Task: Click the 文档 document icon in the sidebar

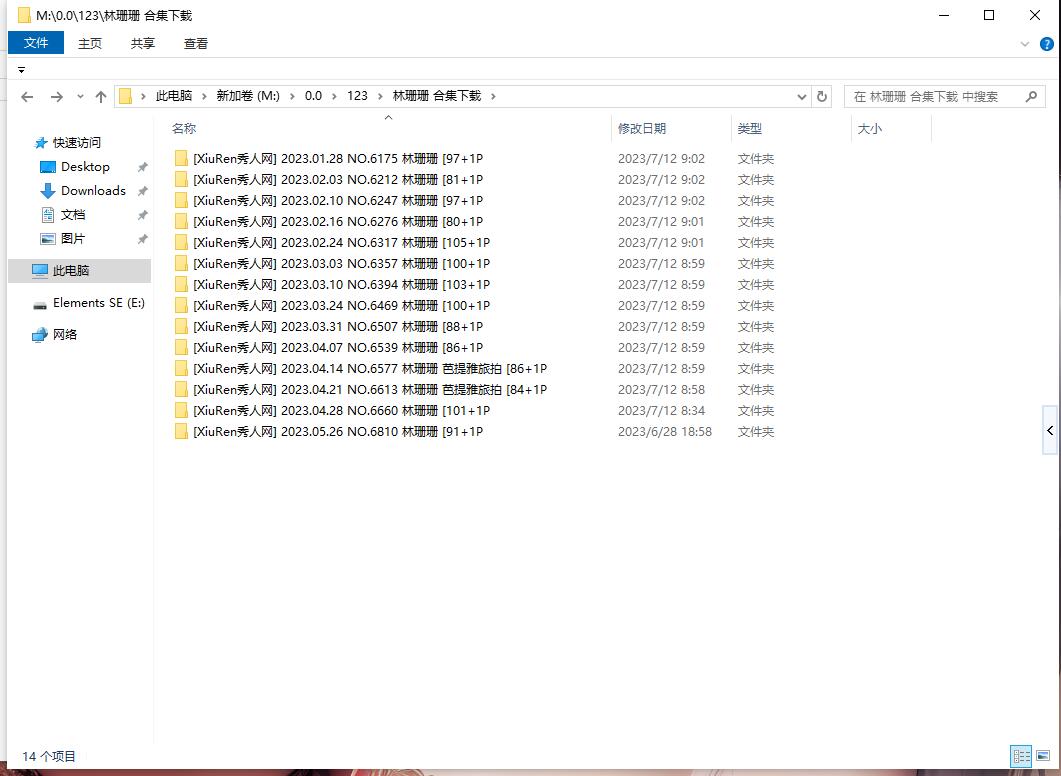Action: [x=47, y=215]
